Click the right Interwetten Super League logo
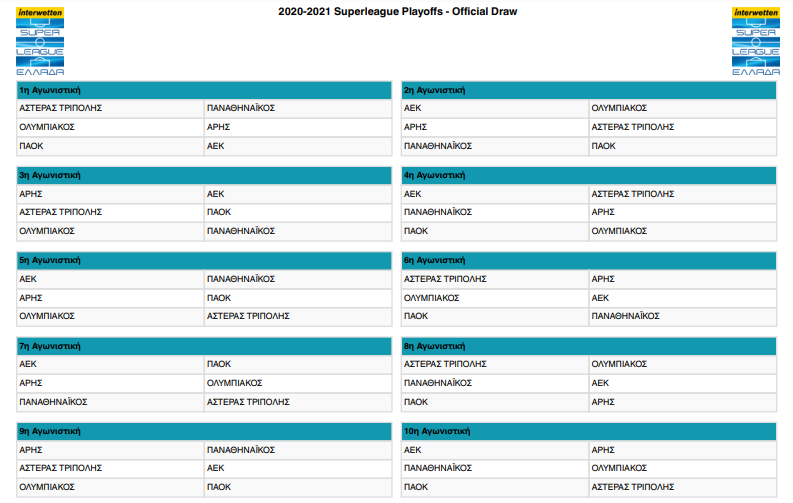Viewport: 793px width, 503px height. coord(756,41)
